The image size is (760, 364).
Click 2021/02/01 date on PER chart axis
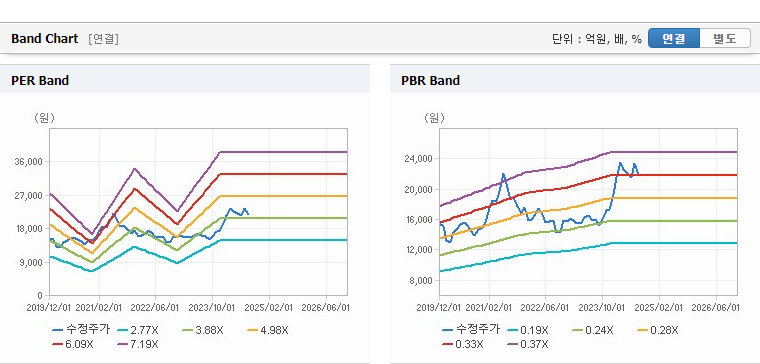coord(99,308)
